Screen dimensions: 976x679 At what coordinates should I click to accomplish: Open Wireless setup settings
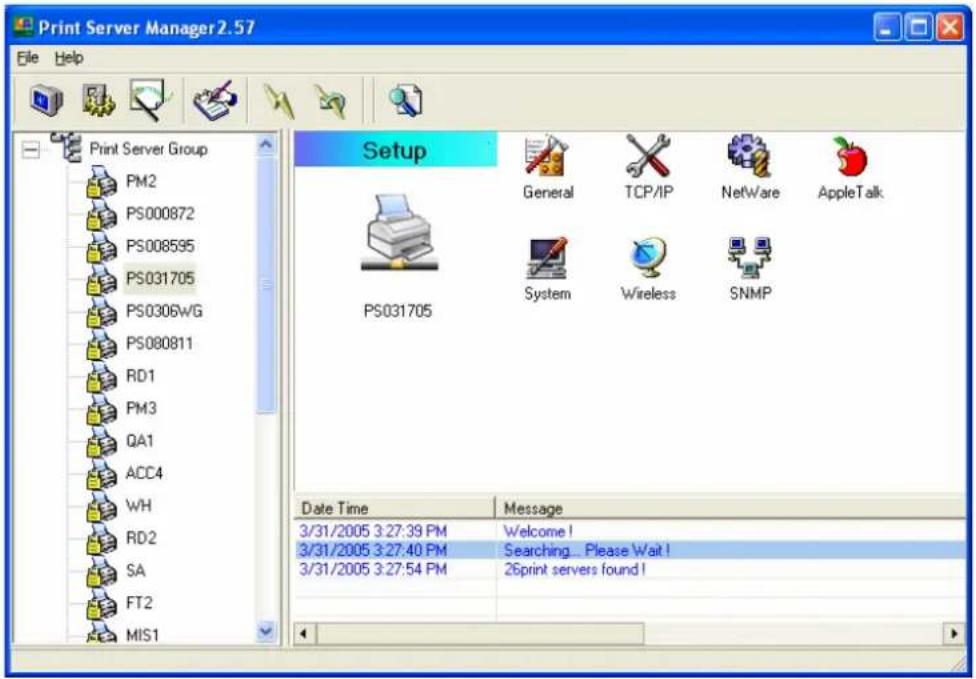(x=648, y=269)
